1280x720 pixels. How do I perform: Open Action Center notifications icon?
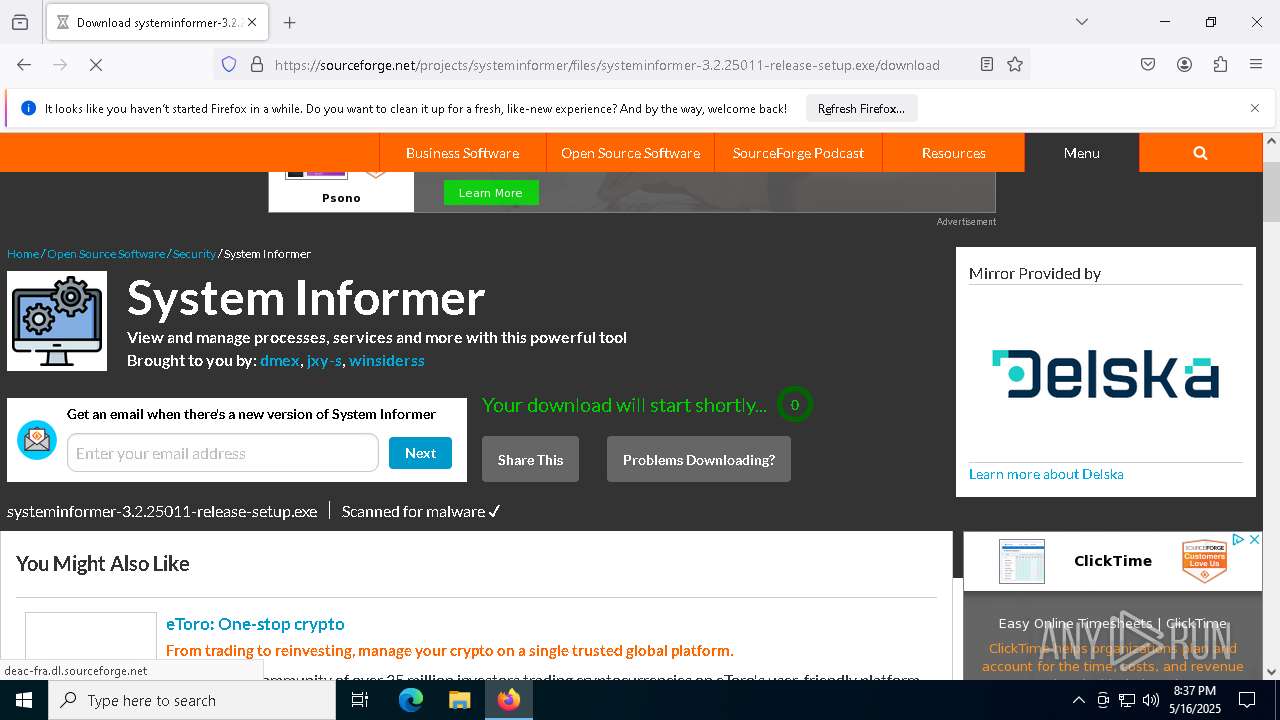(1247, 700)
